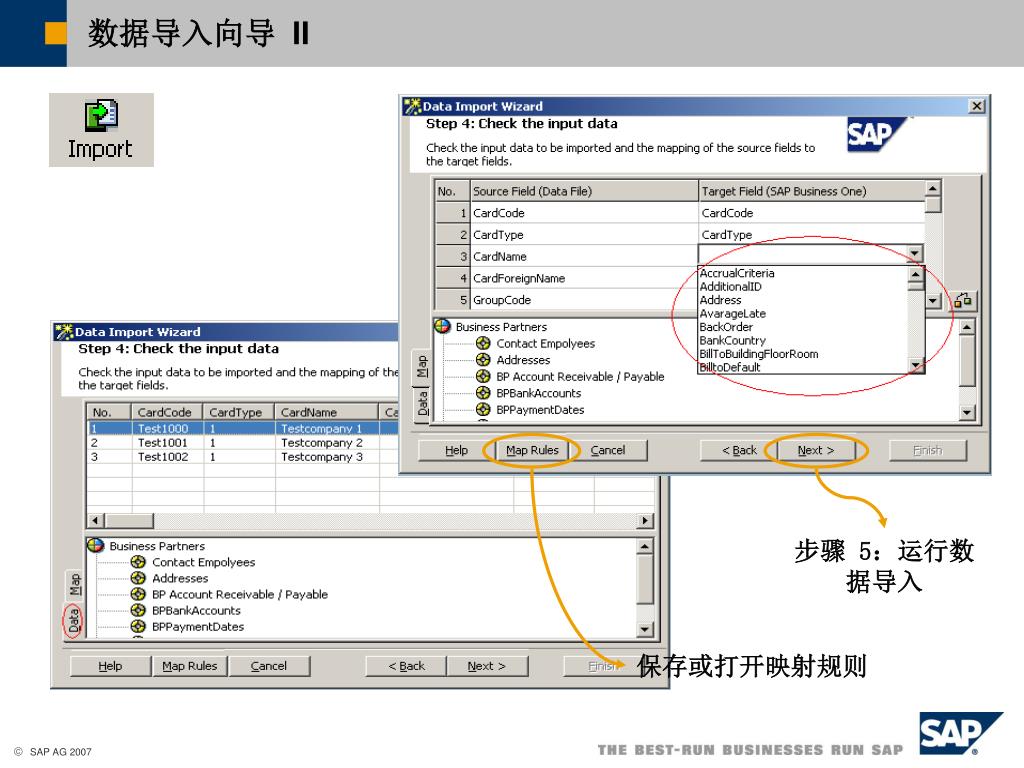Screen dimensions: 1024x768
Task: Click Cancel button in front wizard
Action: 608,450
